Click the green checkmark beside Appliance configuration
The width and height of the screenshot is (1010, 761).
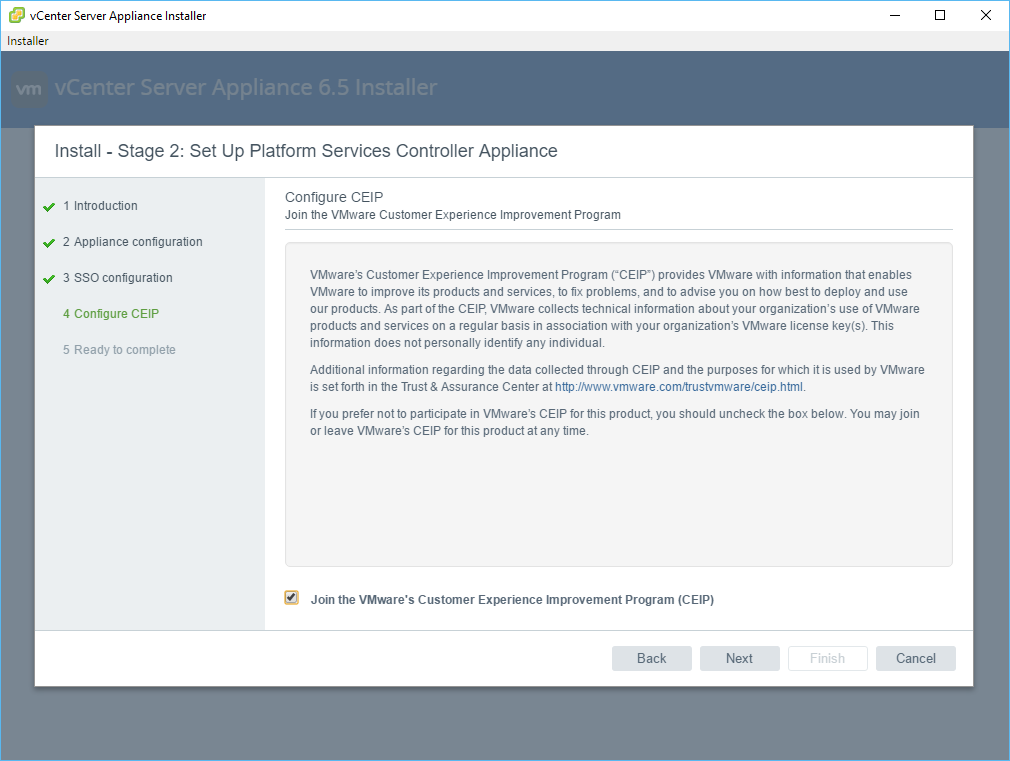49,243
